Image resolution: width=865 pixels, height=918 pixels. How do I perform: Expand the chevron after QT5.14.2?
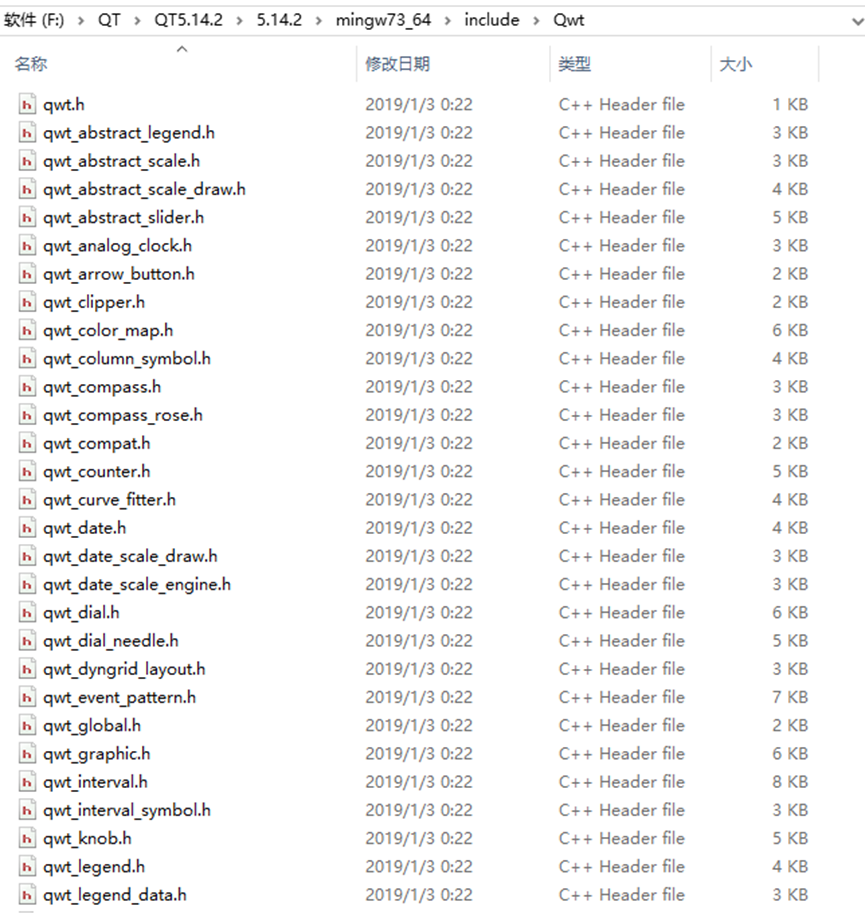point(240,20)
